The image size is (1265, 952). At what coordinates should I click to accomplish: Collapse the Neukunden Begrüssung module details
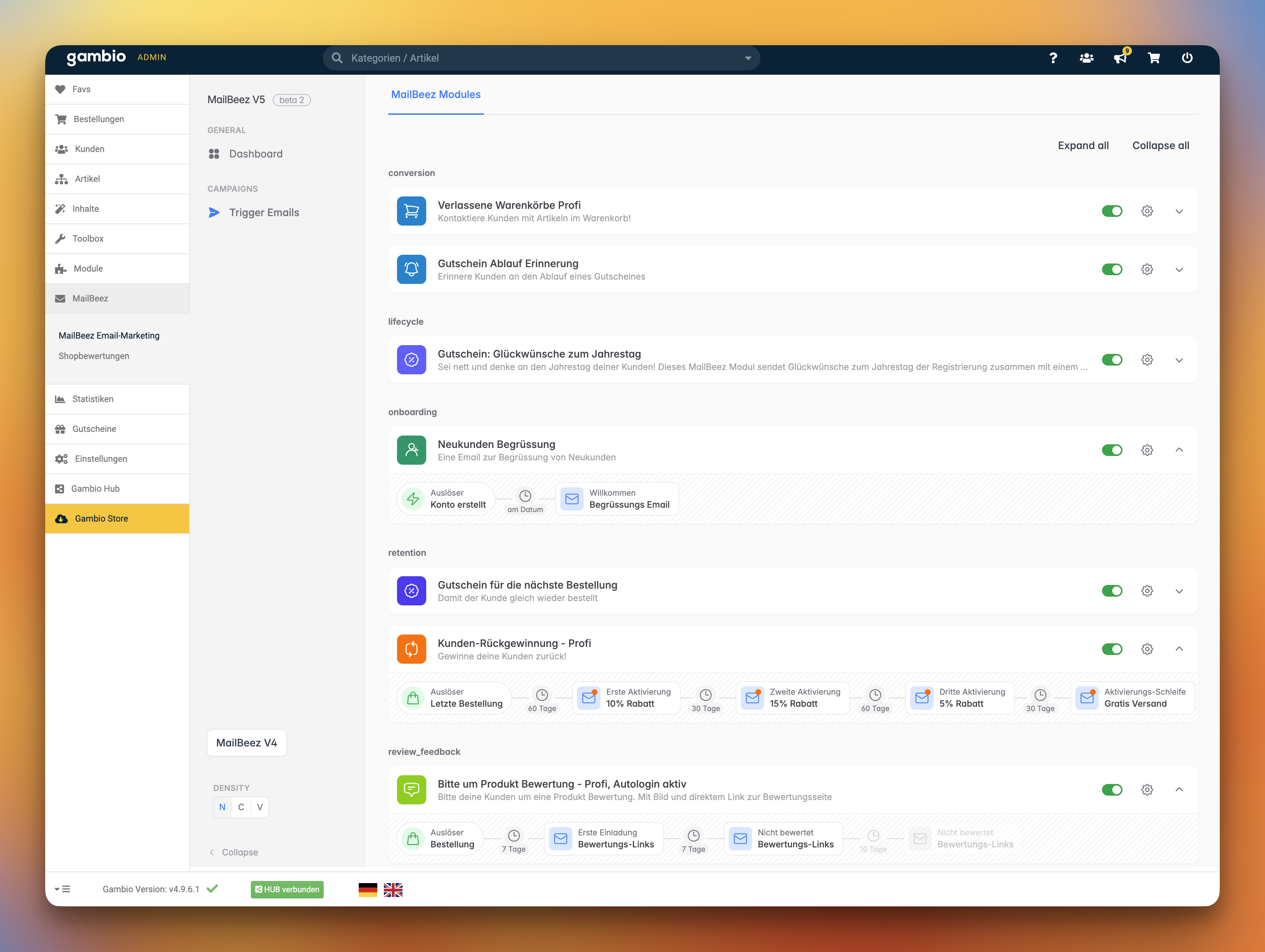click(x=1179, y=450)
